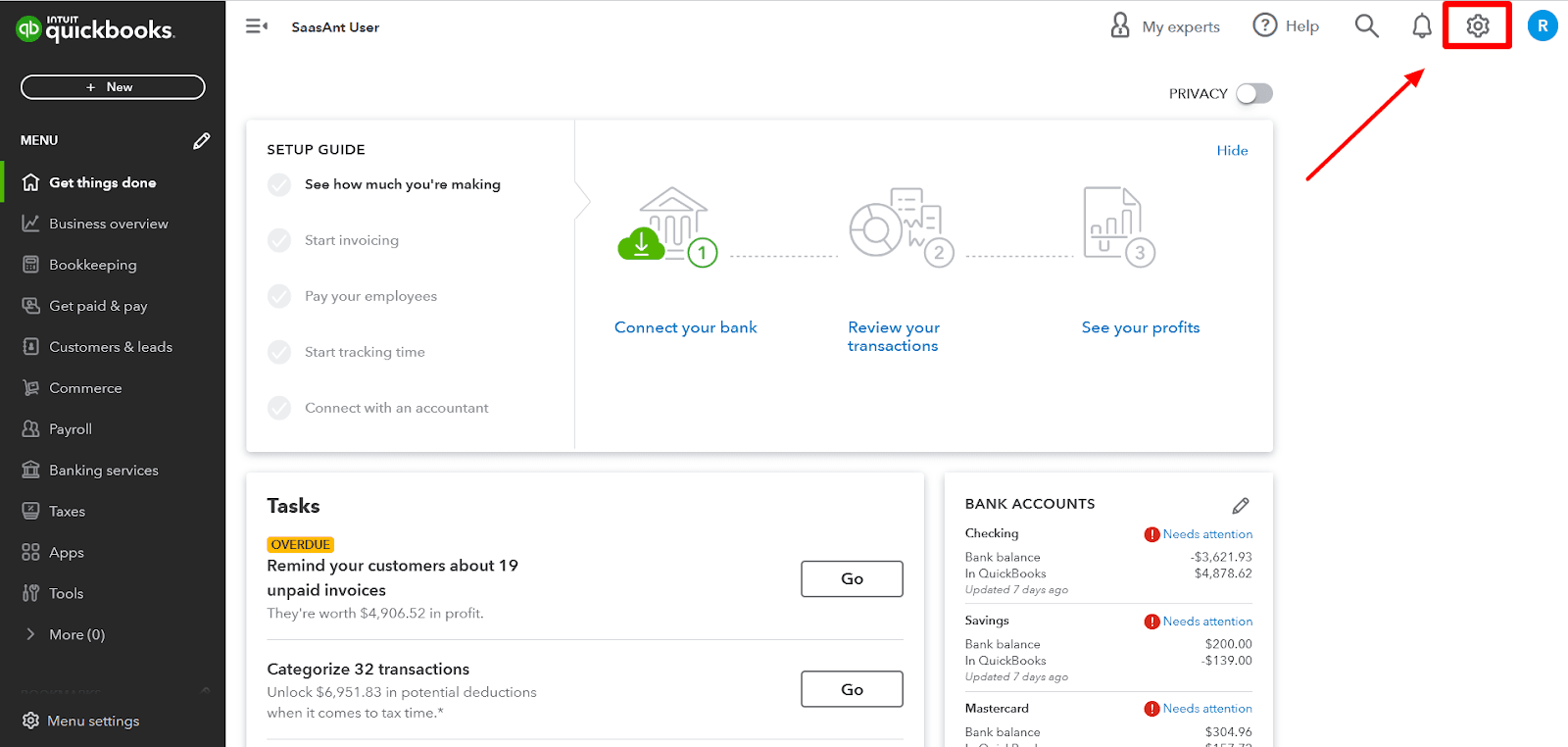Toggle the PRIVACY switch
This screenshot has height=747, width=1568.
click(x=1254, y=93)
